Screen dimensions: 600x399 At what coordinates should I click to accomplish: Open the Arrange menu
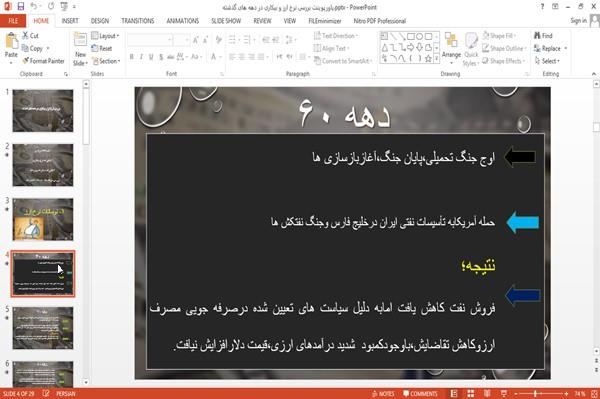click(452, 48)
